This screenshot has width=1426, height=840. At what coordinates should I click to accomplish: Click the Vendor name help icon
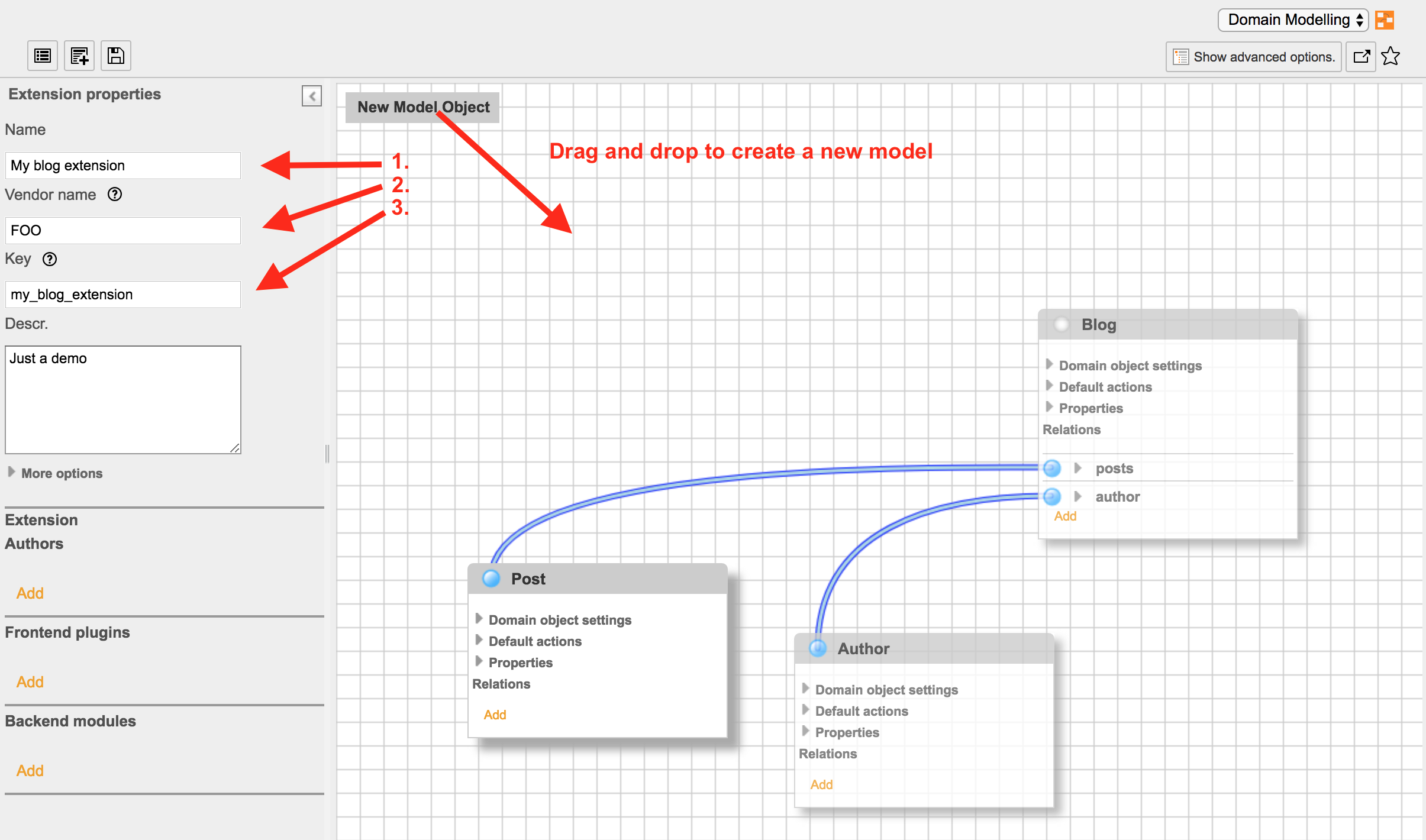(115, 195)
